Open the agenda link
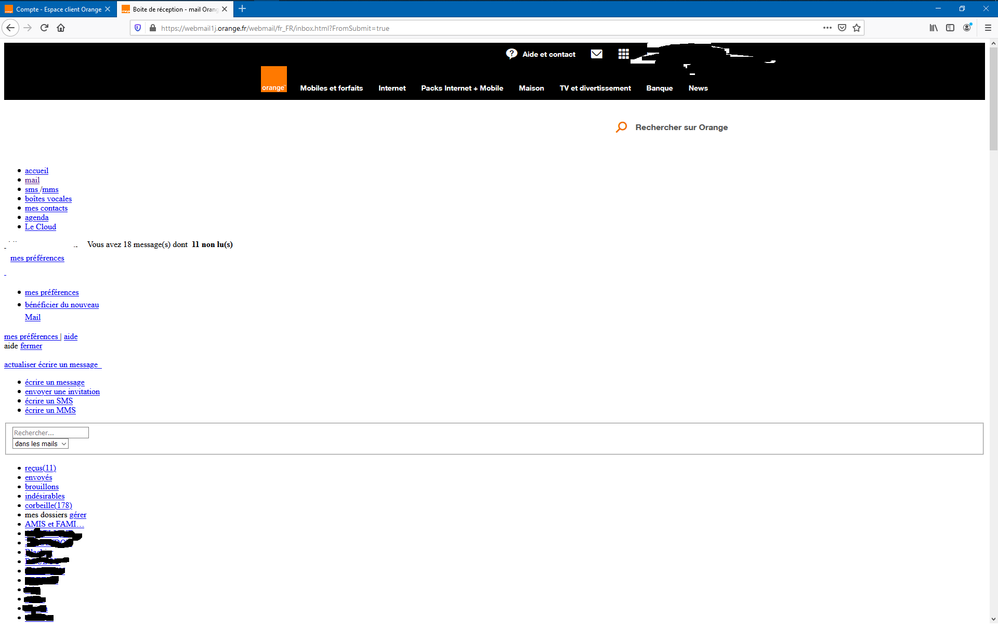 click(37, 218)
